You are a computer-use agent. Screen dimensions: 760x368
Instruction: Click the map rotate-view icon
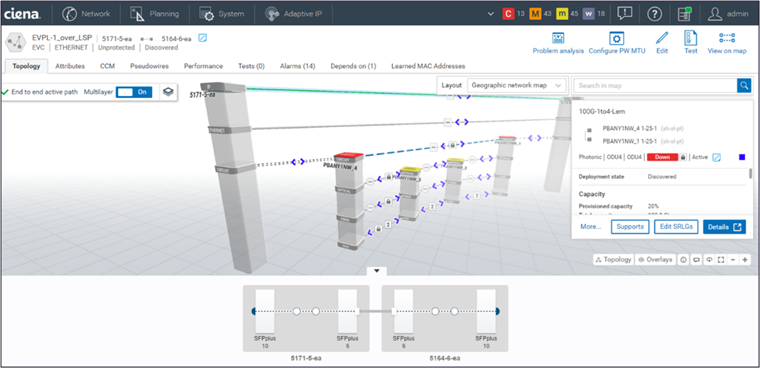tap(709, 260)
